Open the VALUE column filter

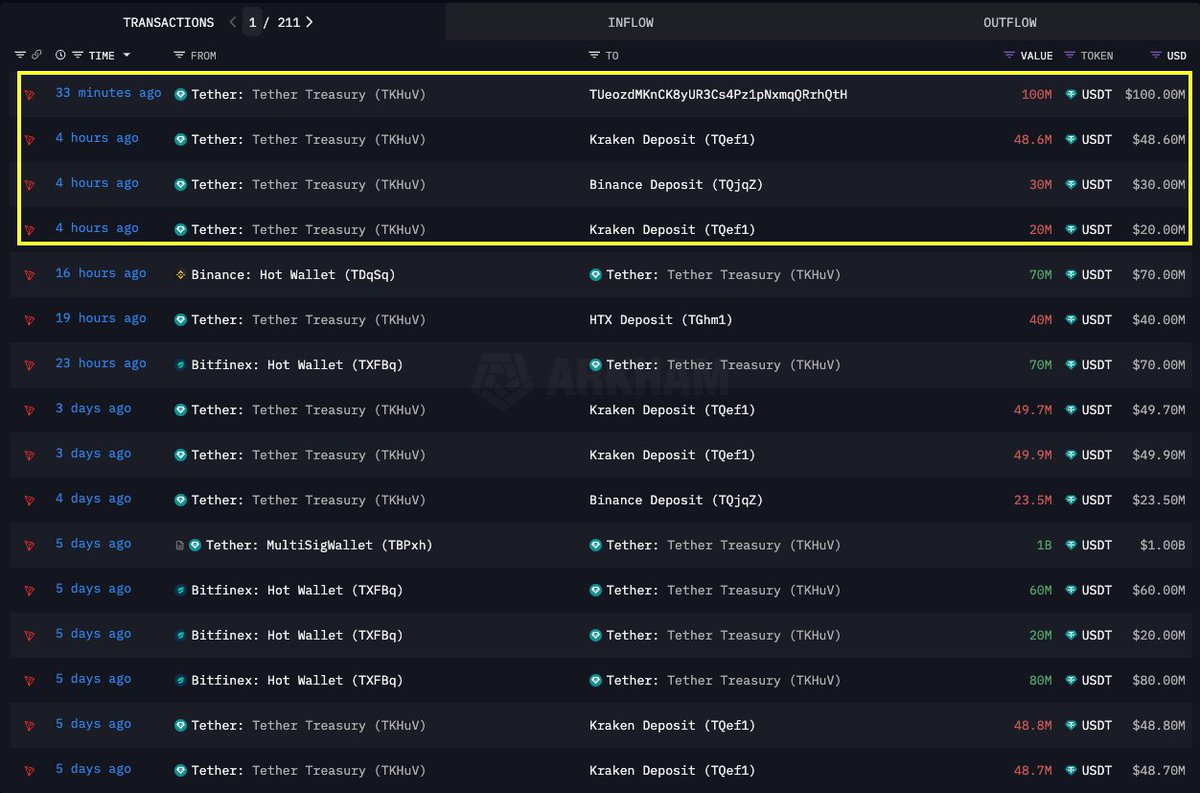[x=1009, y=55]
